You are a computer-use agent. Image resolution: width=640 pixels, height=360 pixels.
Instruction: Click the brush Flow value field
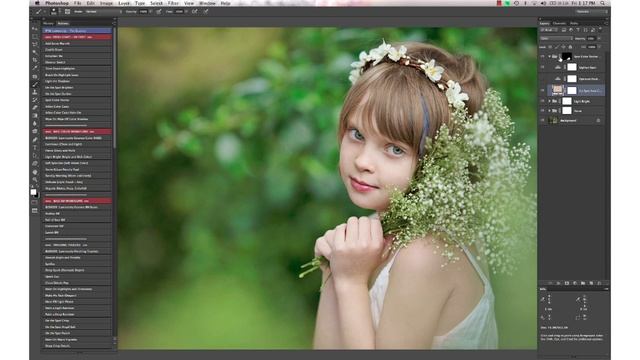[179, 12]
